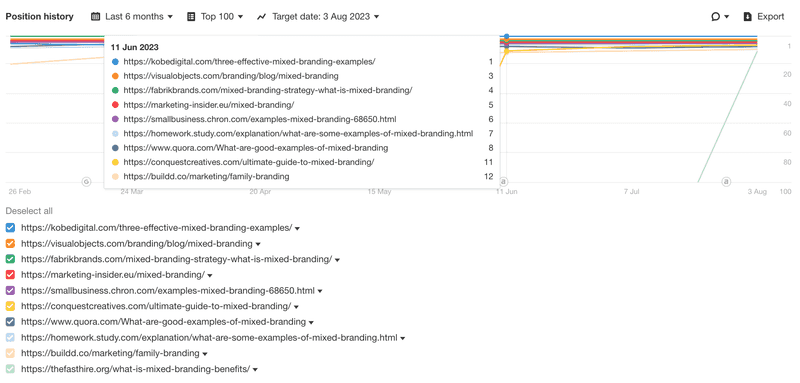
Task: Click the trend line icon beside Target date
Action: (x=261, y=17)
